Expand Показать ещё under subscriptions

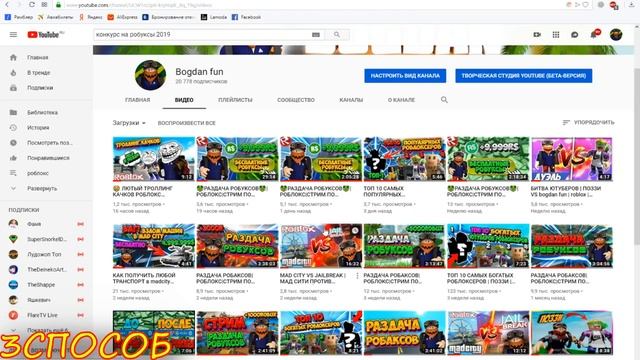click(x=46, y=330)
